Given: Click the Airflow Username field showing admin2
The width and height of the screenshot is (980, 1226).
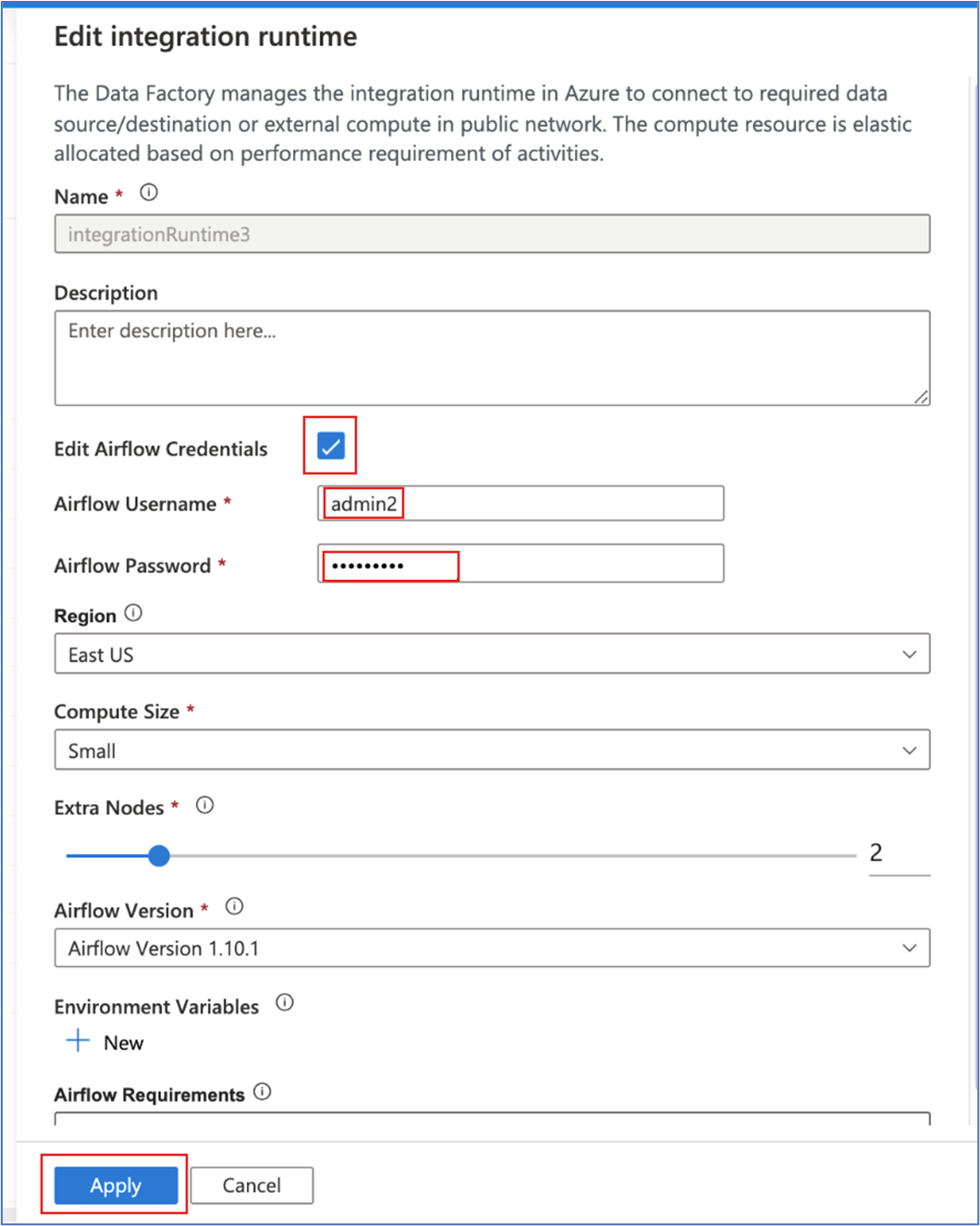Looking at the screenshot, I should 521,503.
